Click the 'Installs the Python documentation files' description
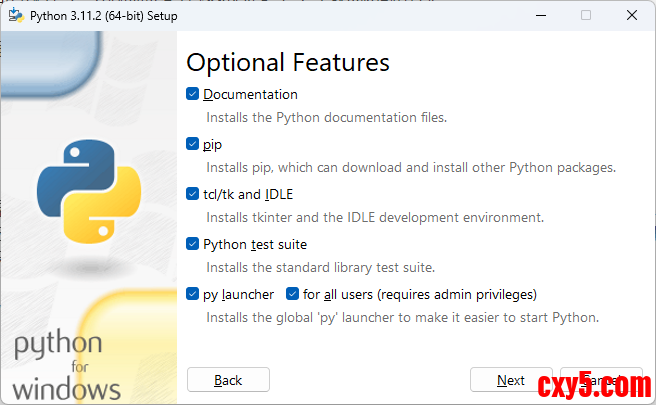656x405 pixels. click(326, 117)
